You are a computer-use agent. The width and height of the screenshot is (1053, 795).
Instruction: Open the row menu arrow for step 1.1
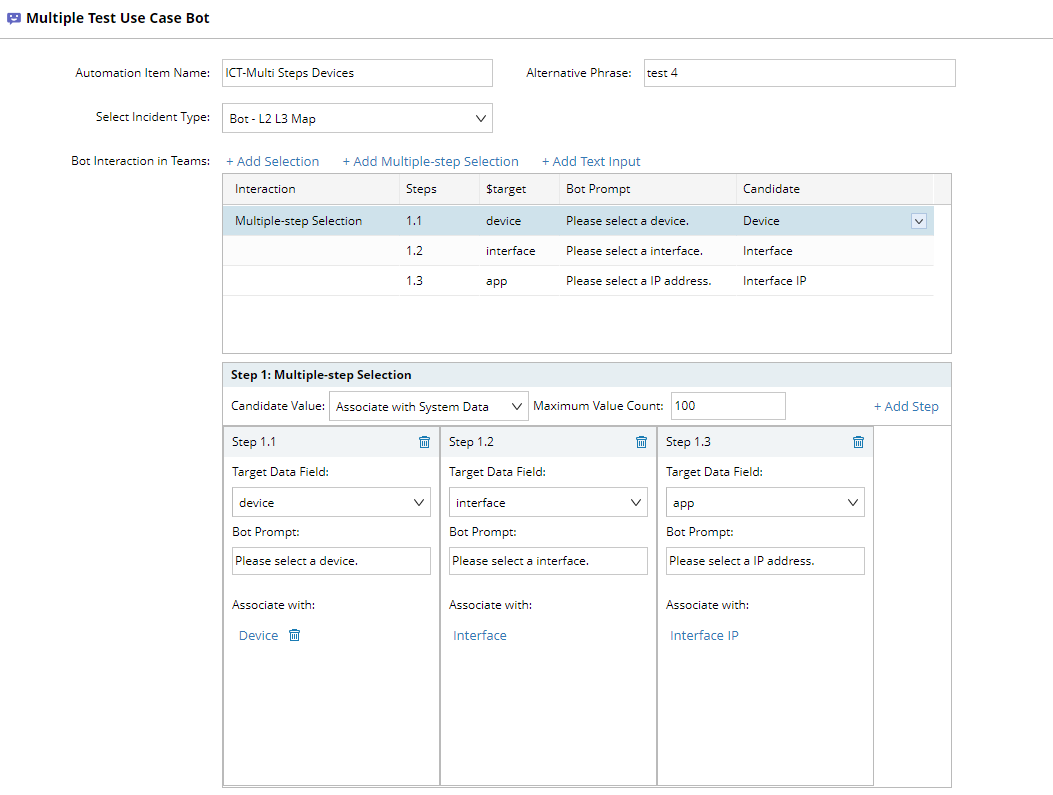tap(918, 221)
